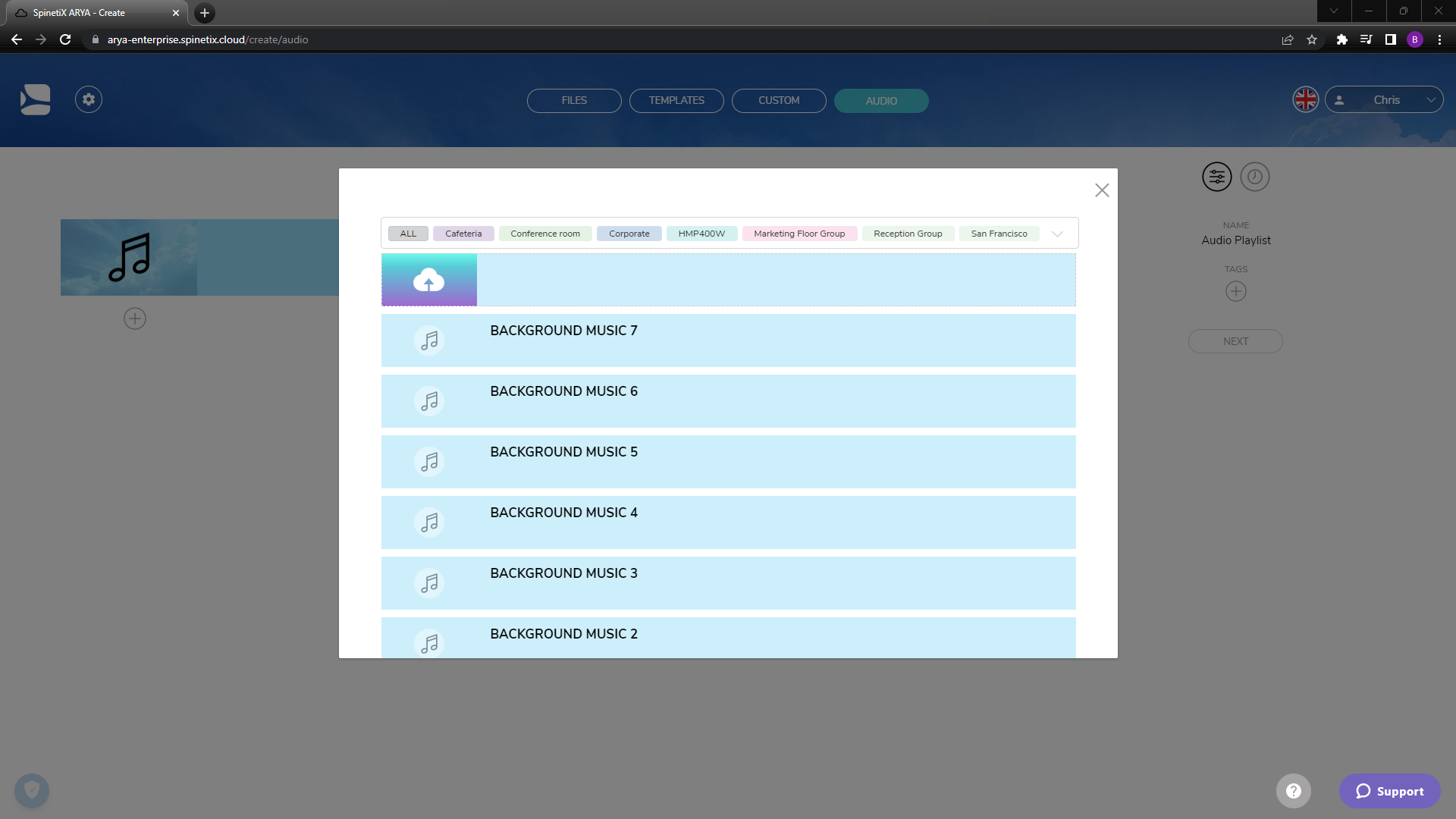The width and height of the screenshot is (1456, 819).
Task: Switch to the TEMPLATES tab
Action: point(676,100)
